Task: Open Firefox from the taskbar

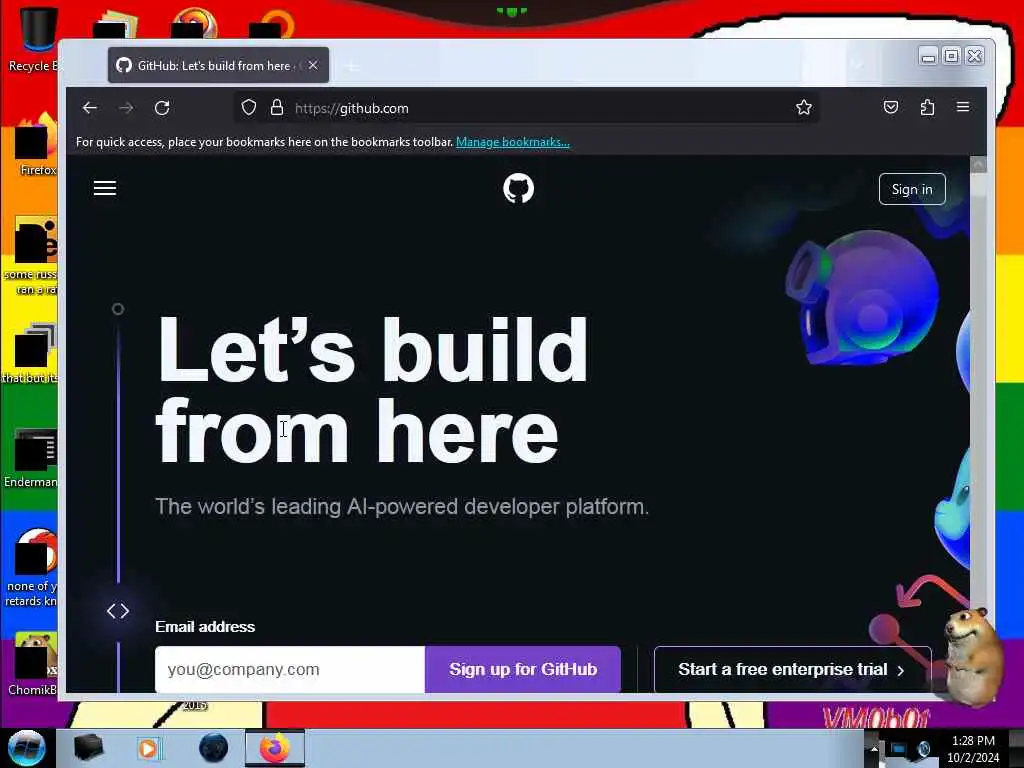Action: pos(275,748)
